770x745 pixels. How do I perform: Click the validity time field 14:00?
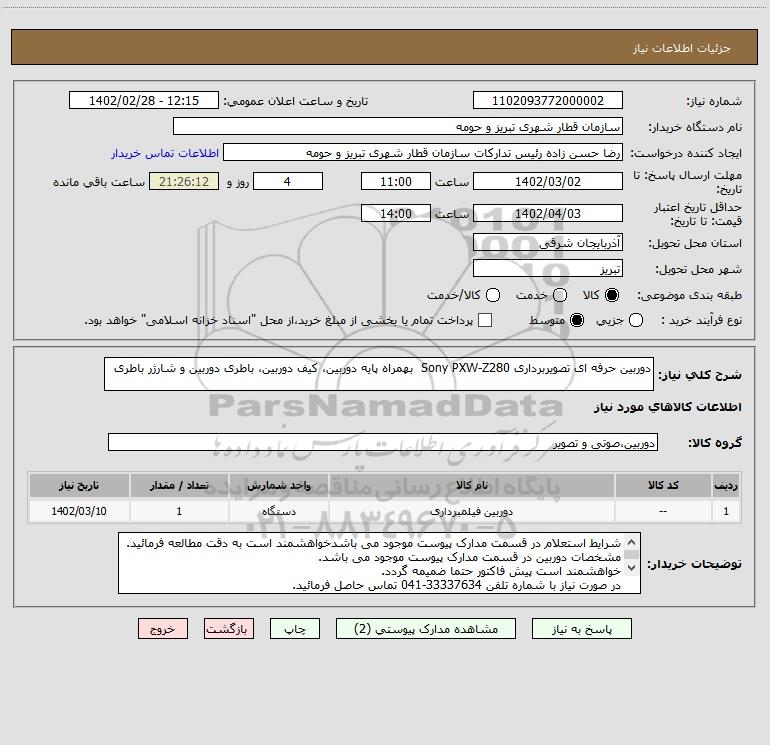(x=396, y=213)
